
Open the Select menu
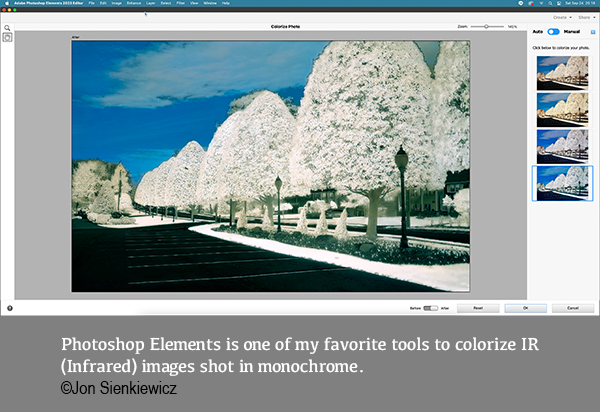[166, 3]
